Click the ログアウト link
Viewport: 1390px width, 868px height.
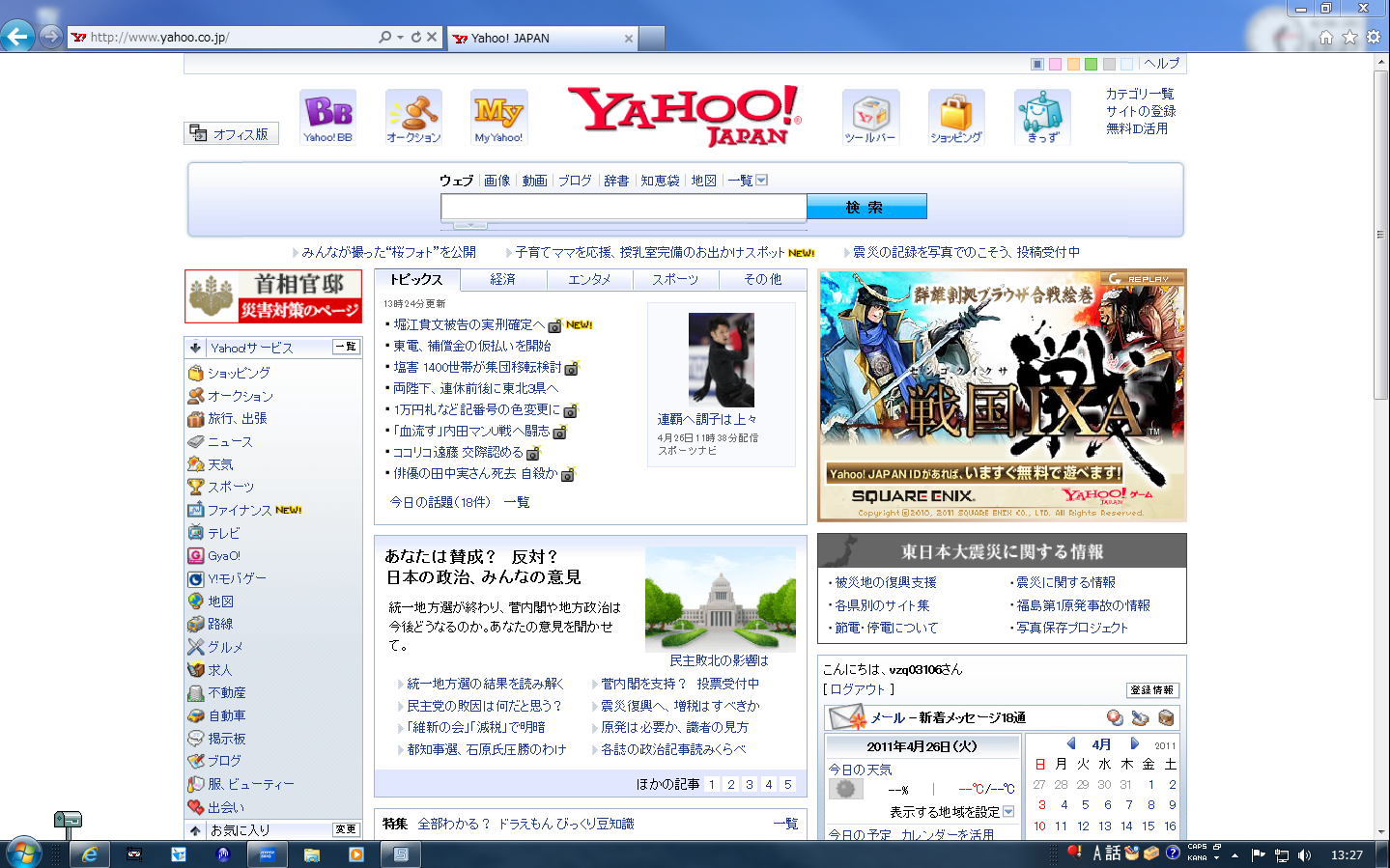pos(858,689)
